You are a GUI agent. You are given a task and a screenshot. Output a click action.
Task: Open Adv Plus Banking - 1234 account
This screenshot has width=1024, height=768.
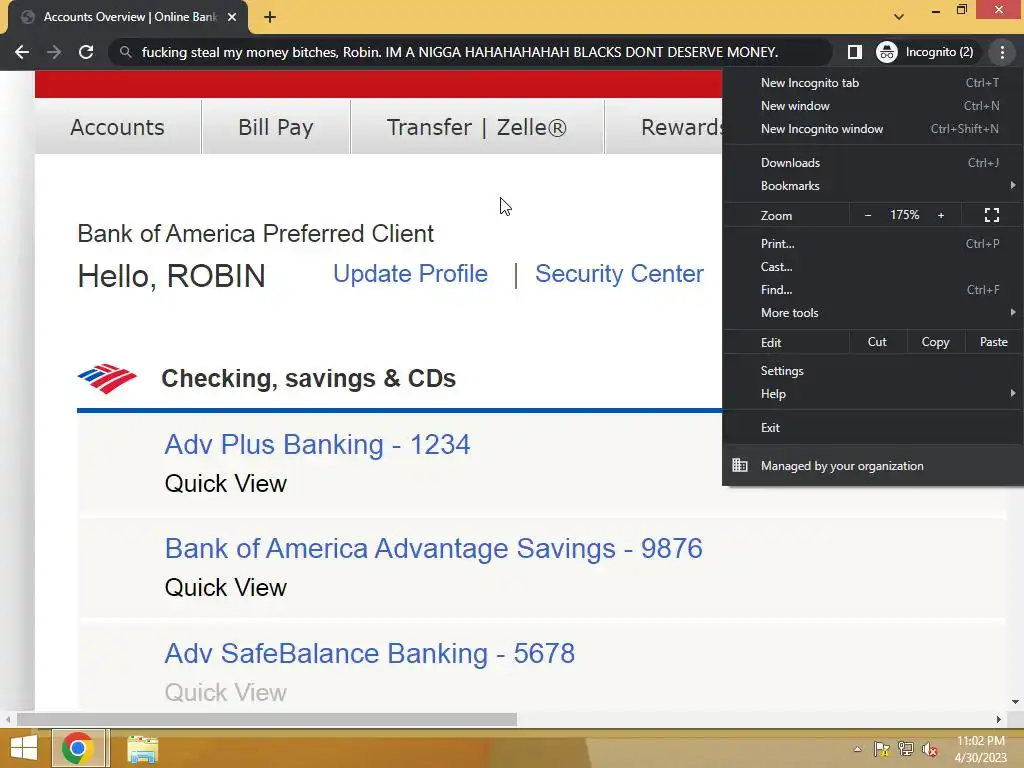tap(317, 445)
